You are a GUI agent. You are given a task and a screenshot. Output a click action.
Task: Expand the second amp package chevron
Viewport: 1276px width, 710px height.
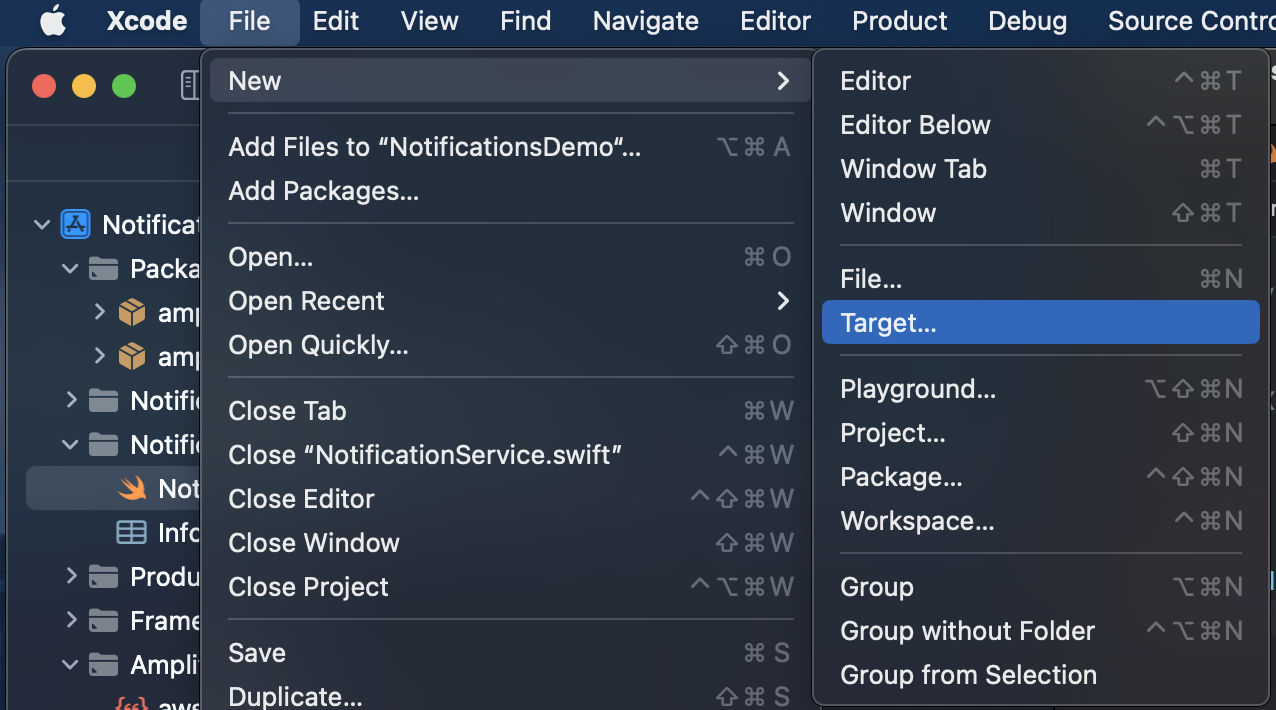point(99,356)
